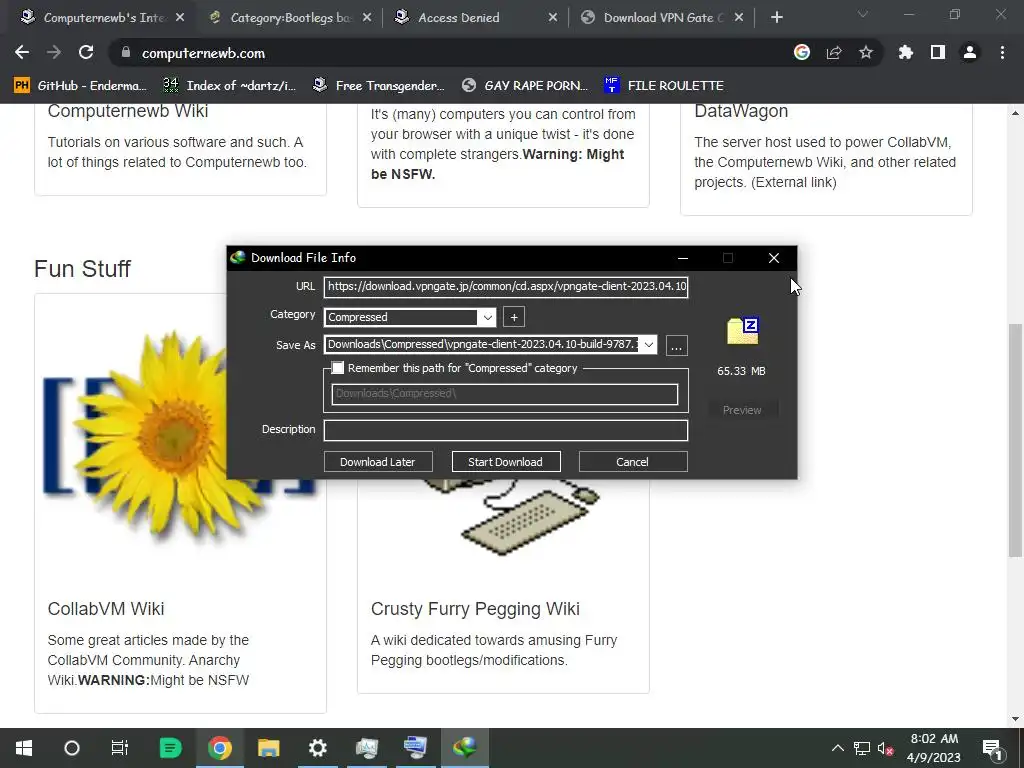The height and width of the screenshot is (768, 1024).
Task: Open Index of ~dartz bookmark
Action: (230, 86)
